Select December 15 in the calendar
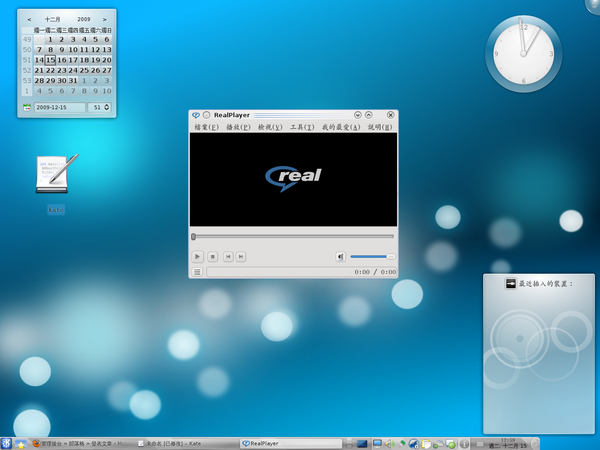Image resolution: width=600 pixels, height=450 pixels. pyautogui.click(x=51, y=60)
